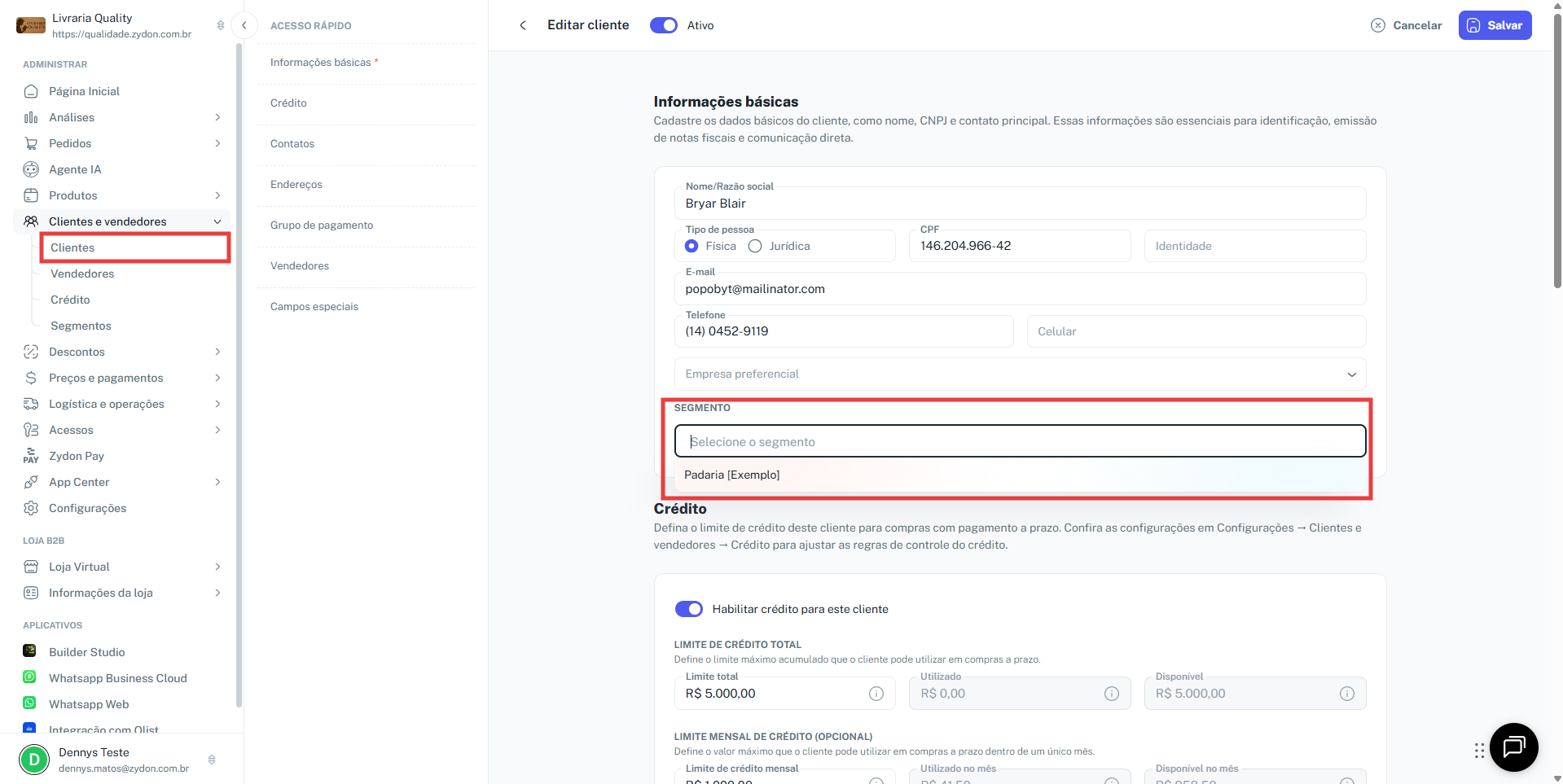
Task: Click the Nome/Razão social field
Action: coord(1020,204)
